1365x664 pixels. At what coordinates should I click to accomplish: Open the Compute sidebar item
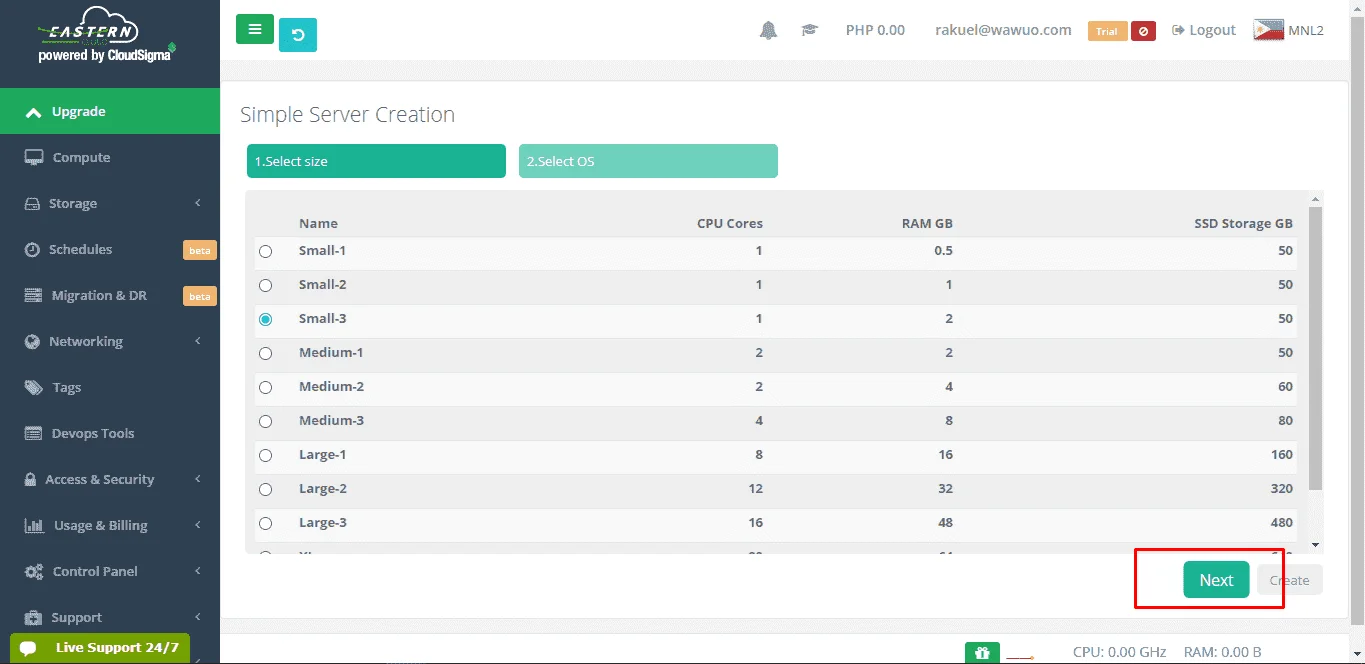click(110, 157)
